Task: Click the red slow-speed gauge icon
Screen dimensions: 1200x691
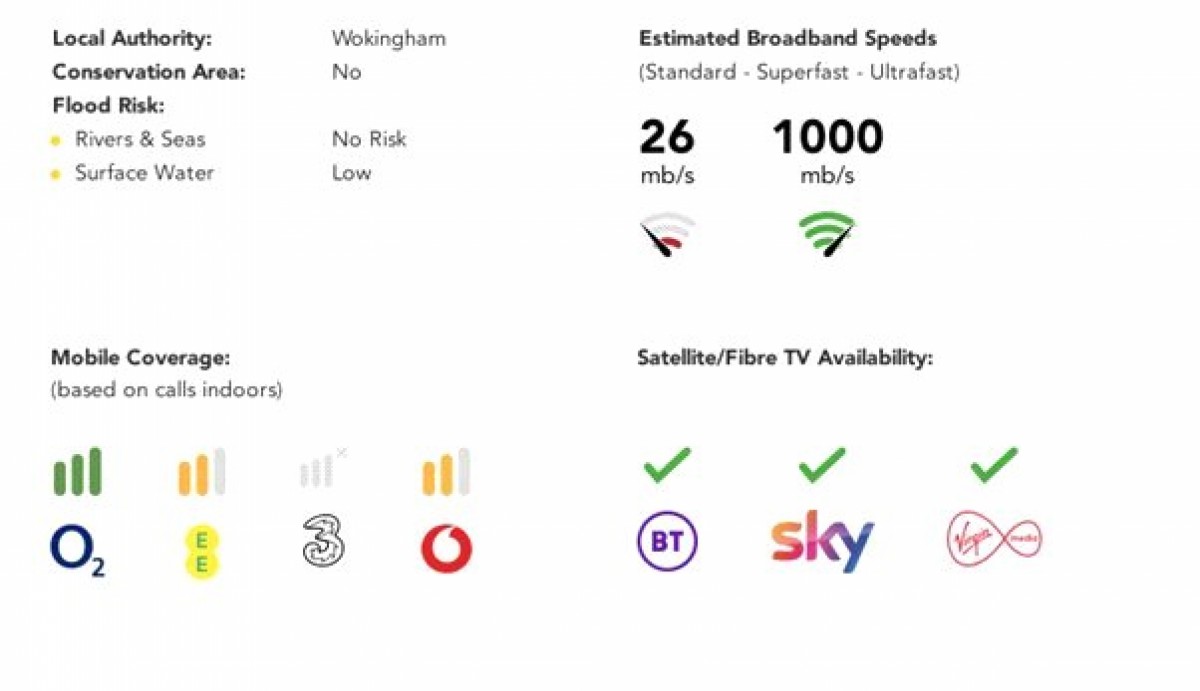Action: click(667, 234)
